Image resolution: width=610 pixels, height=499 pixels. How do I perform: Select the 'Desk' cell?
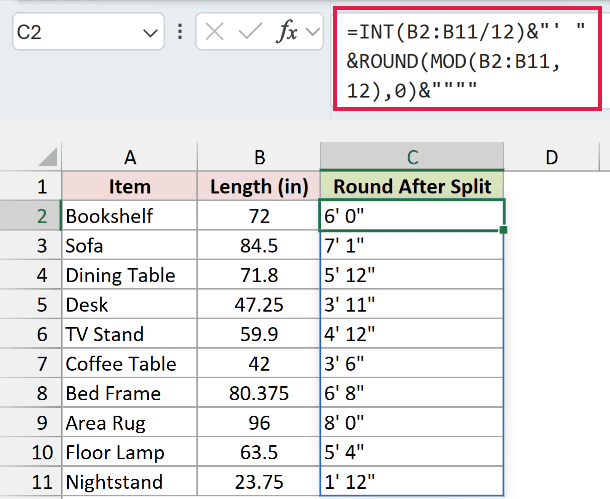click(x=130, y=305)
